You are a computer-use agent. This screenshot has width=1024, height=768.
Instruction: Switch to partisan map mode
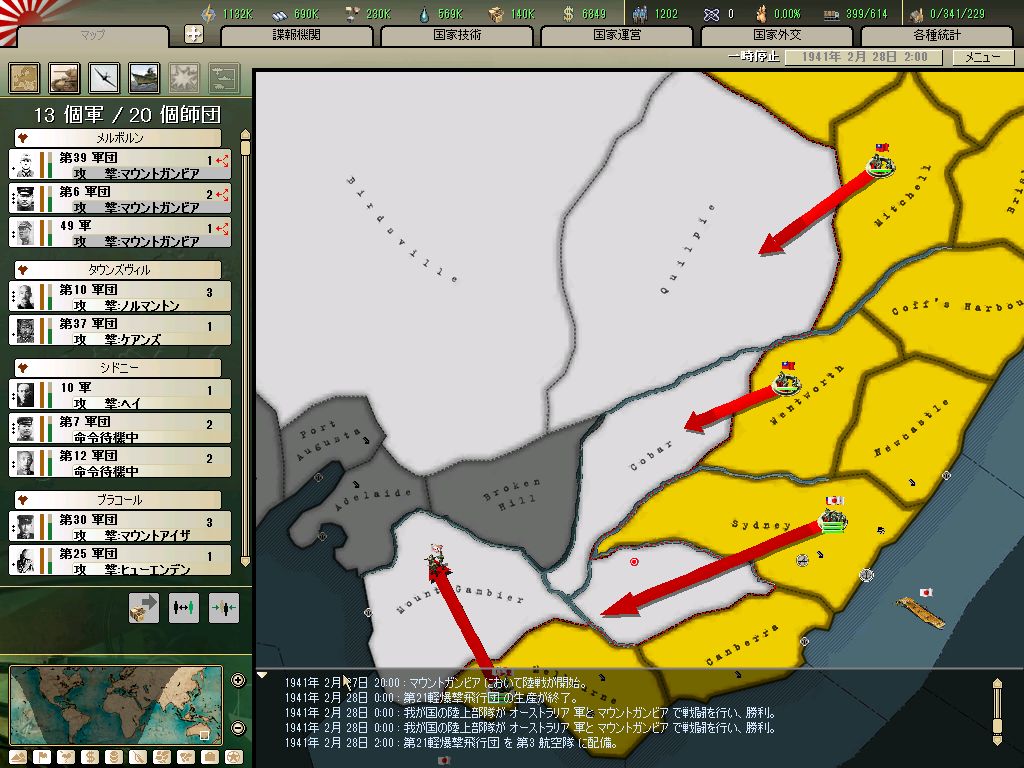[x=138, y=758]
